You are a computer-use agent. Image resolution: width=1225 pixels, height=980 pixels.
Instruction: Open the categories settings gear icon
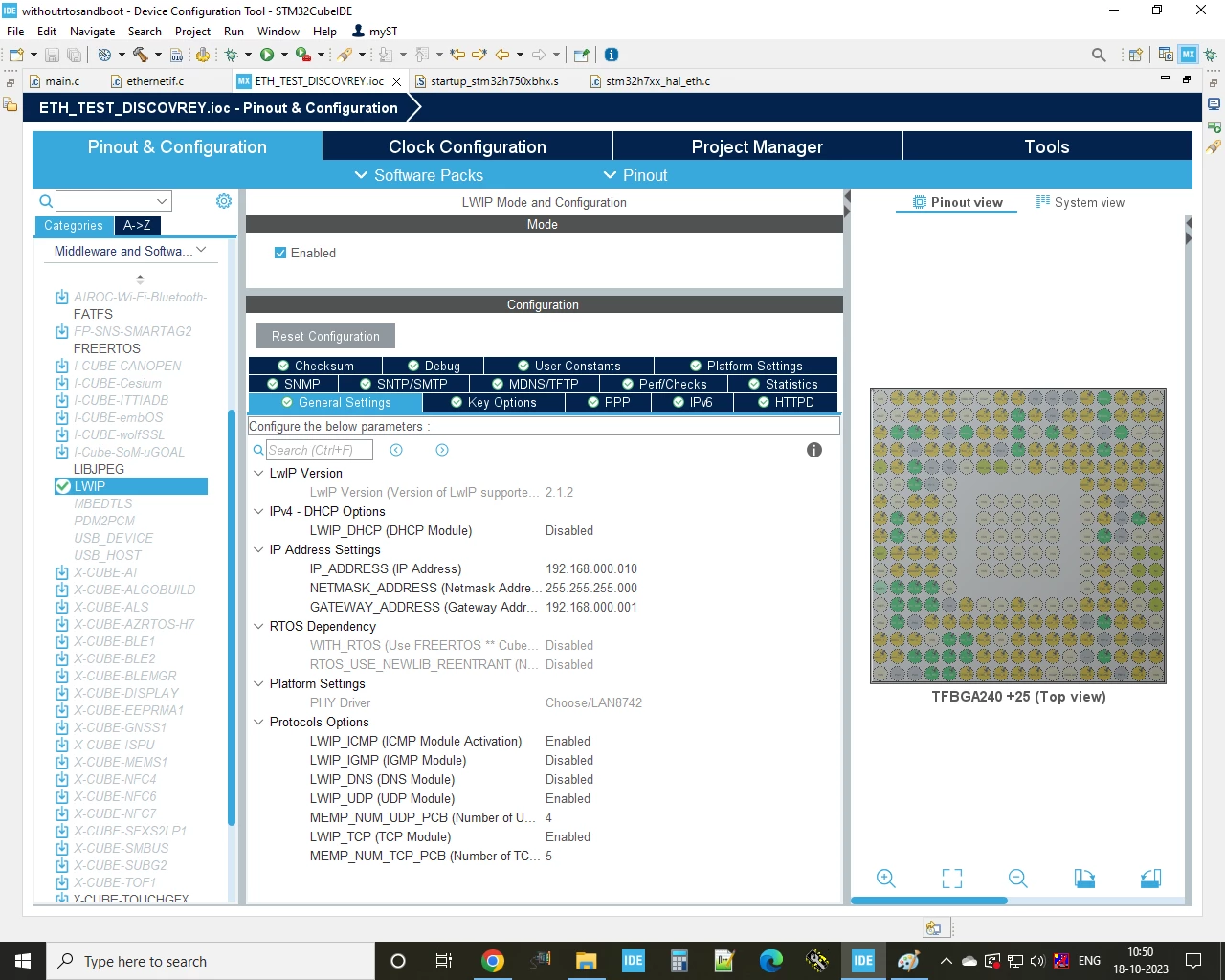224,201
